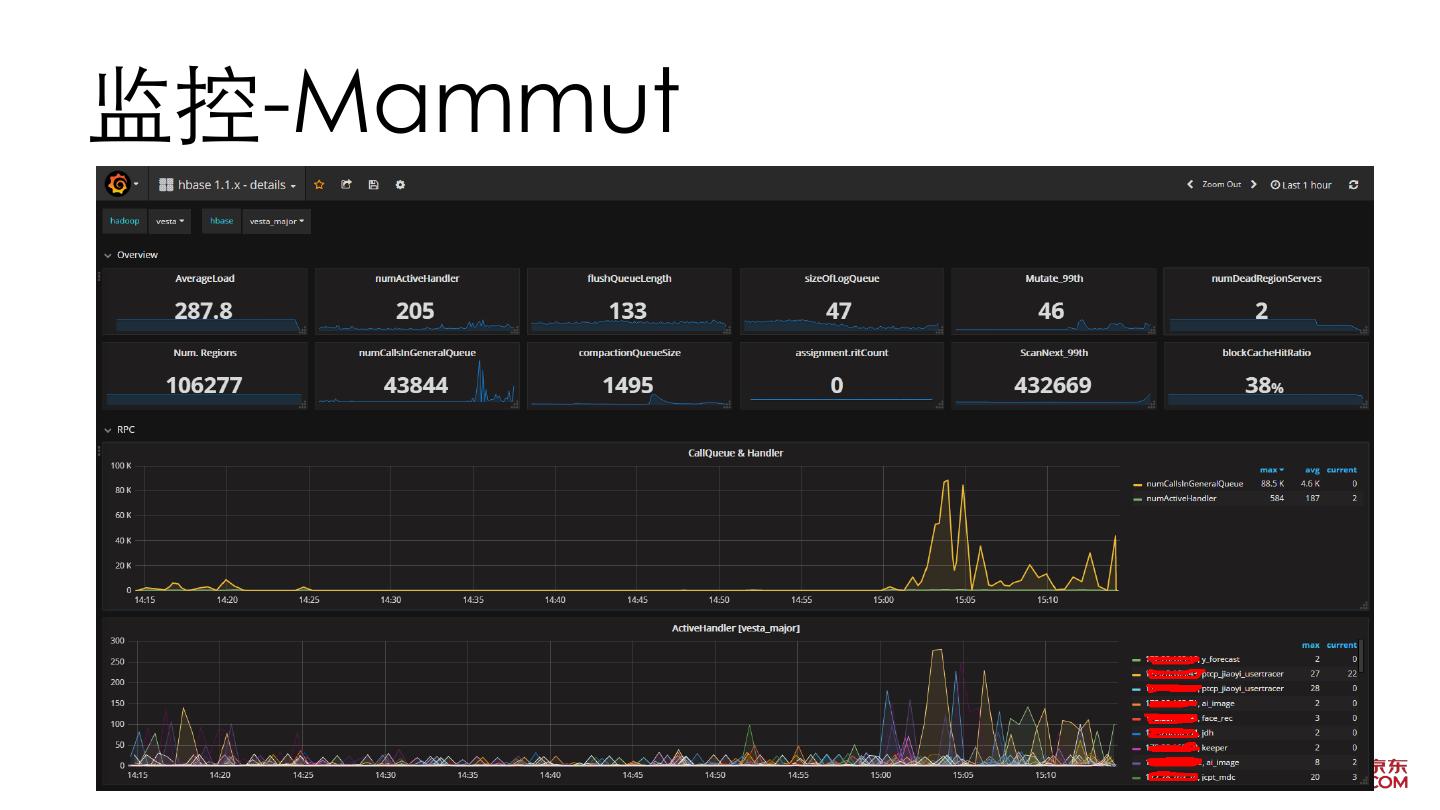Click the Num. Regions value 106277
This screenshot has height=810, width=1440.
204,385
